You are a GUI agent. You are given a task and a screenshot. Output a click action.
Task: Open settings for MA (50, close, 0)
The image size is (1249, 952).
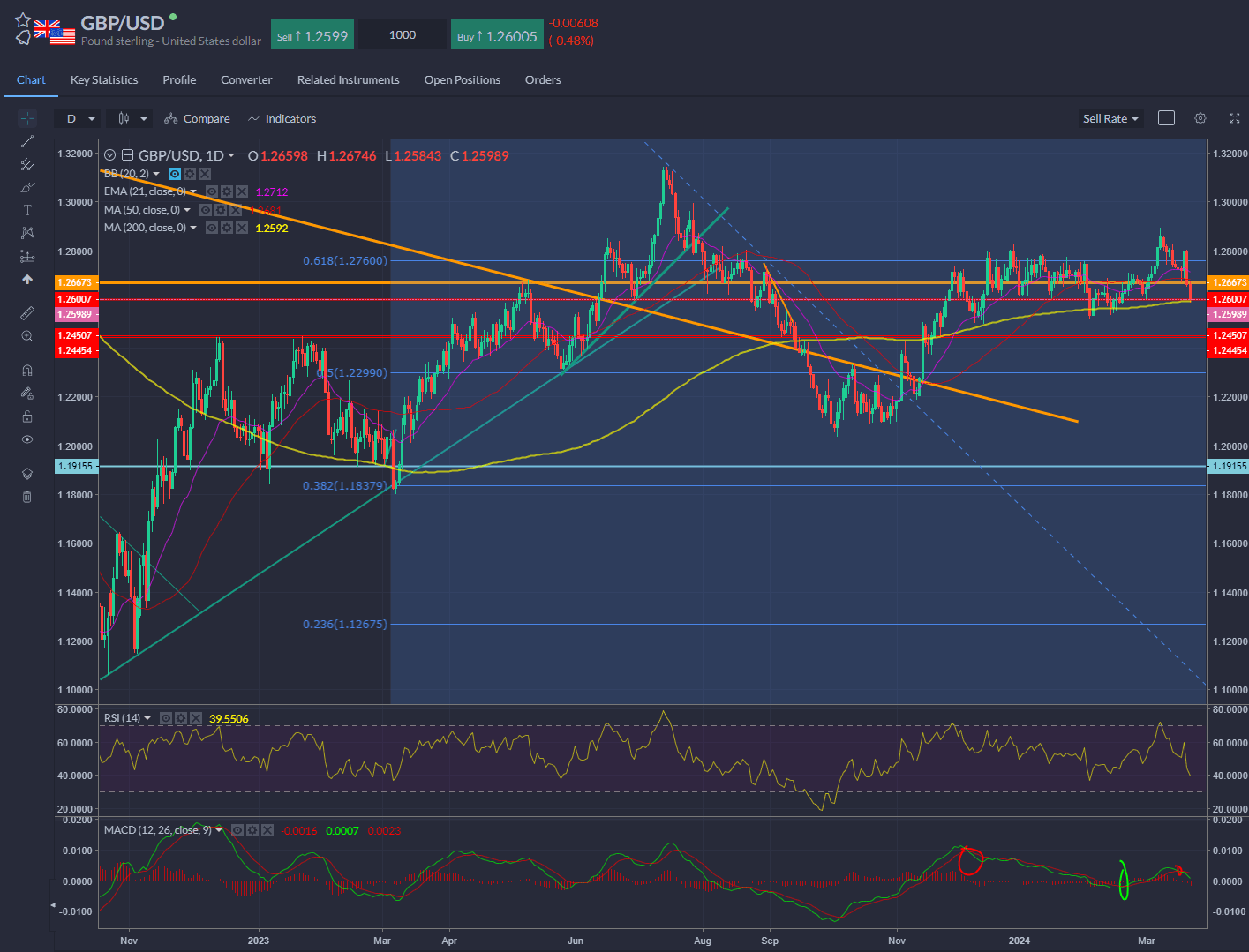point(221,210)
